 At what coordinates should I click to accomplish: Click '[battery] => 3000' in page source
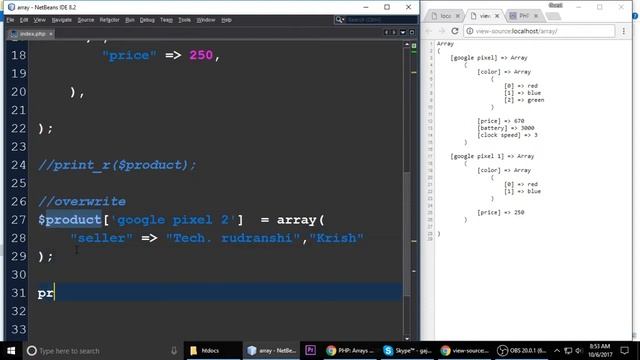505,128
